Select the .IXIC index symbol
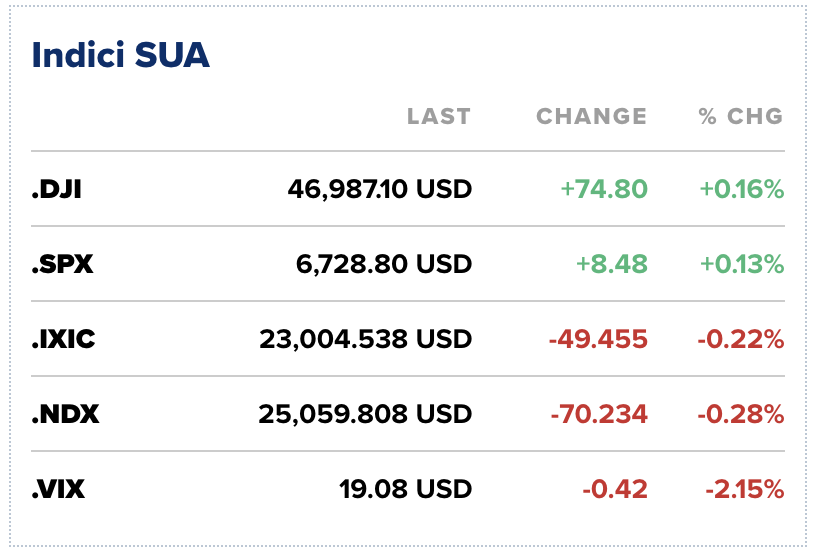820x554 pixels. tap(63, 339)
